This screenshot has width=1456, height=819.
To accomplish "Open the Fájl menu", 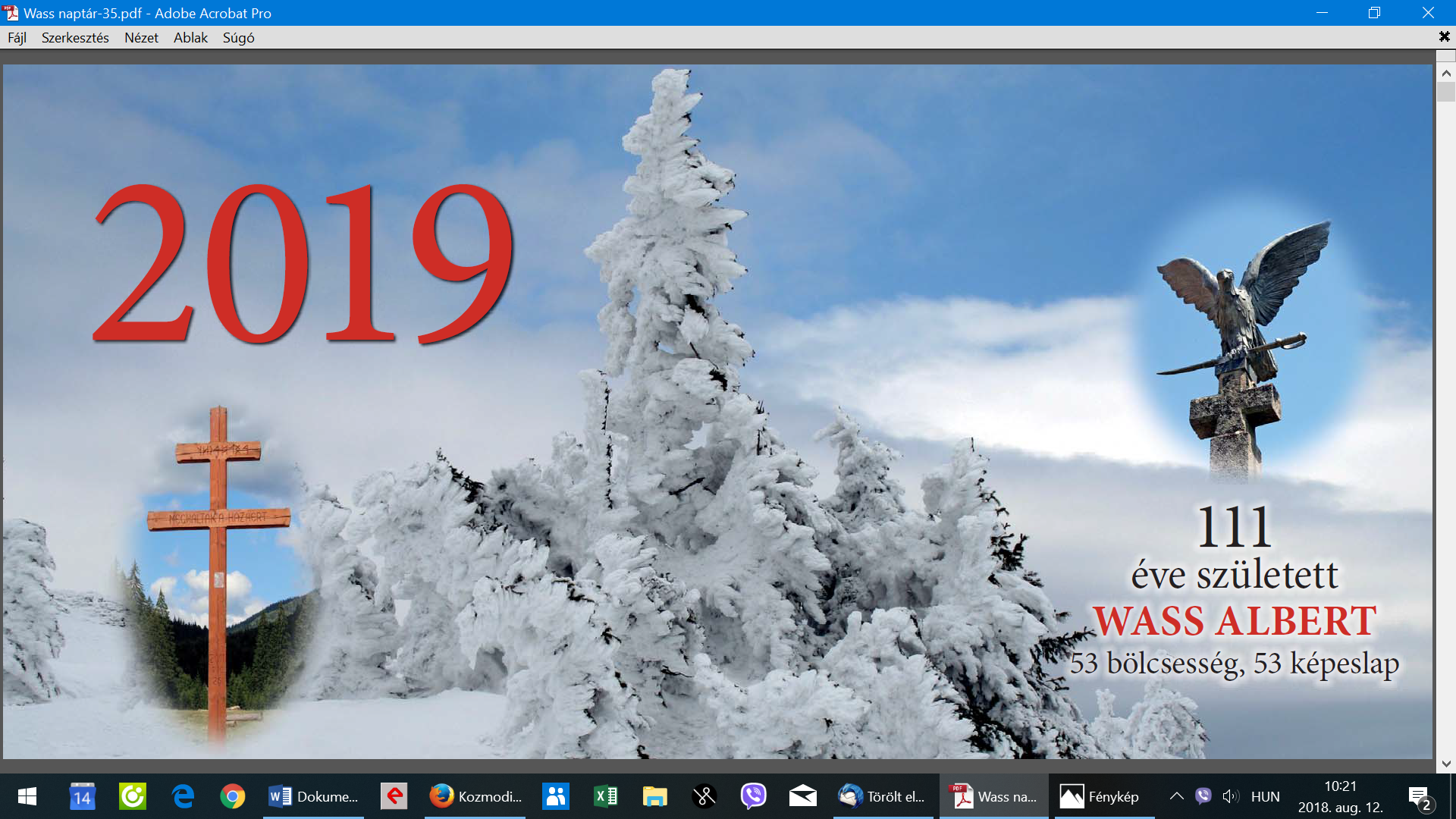I will pos(17,38).
